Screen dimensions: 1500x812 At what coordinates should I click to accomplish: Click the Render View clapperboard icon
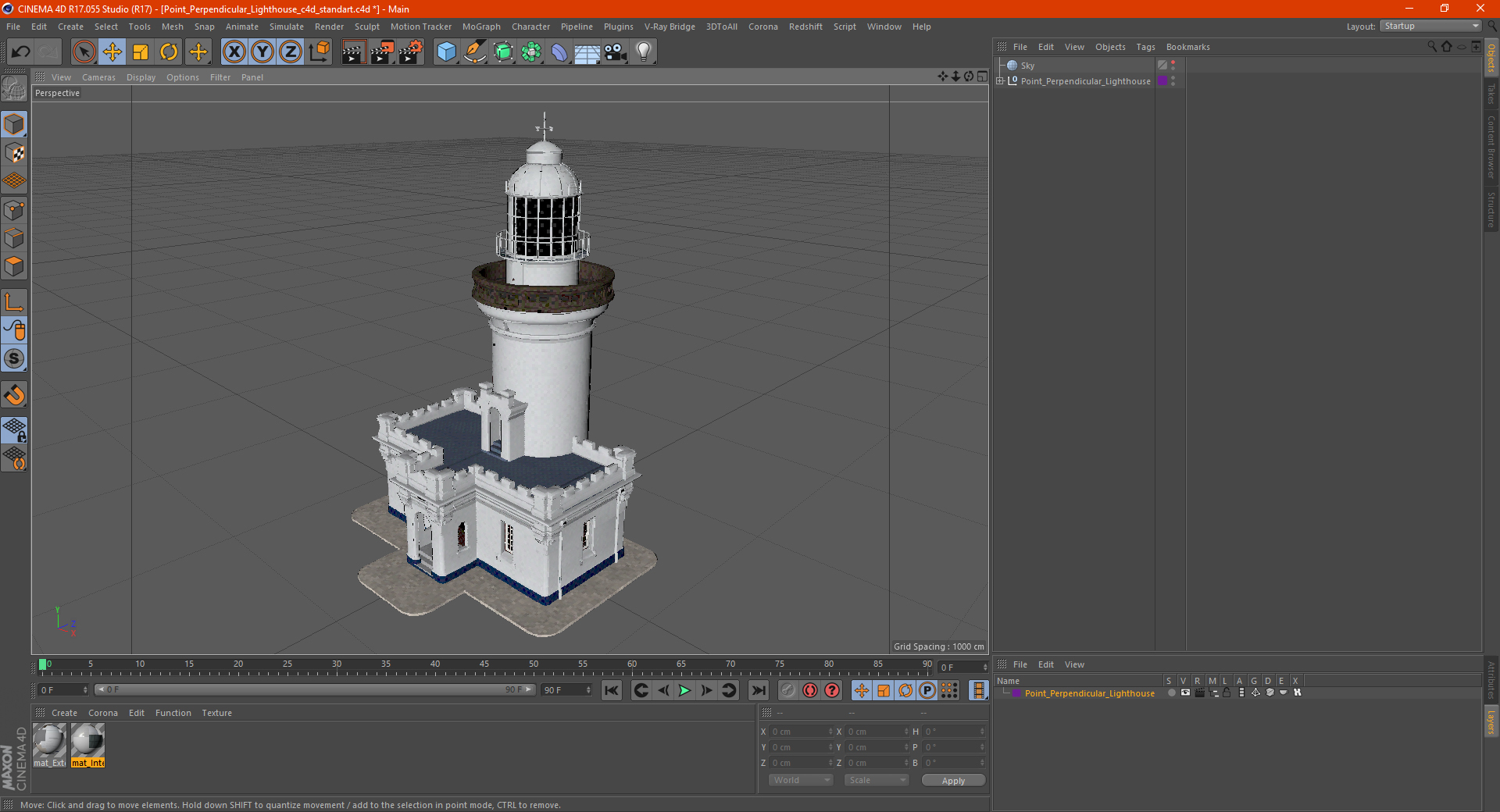[x=353, y=52]
